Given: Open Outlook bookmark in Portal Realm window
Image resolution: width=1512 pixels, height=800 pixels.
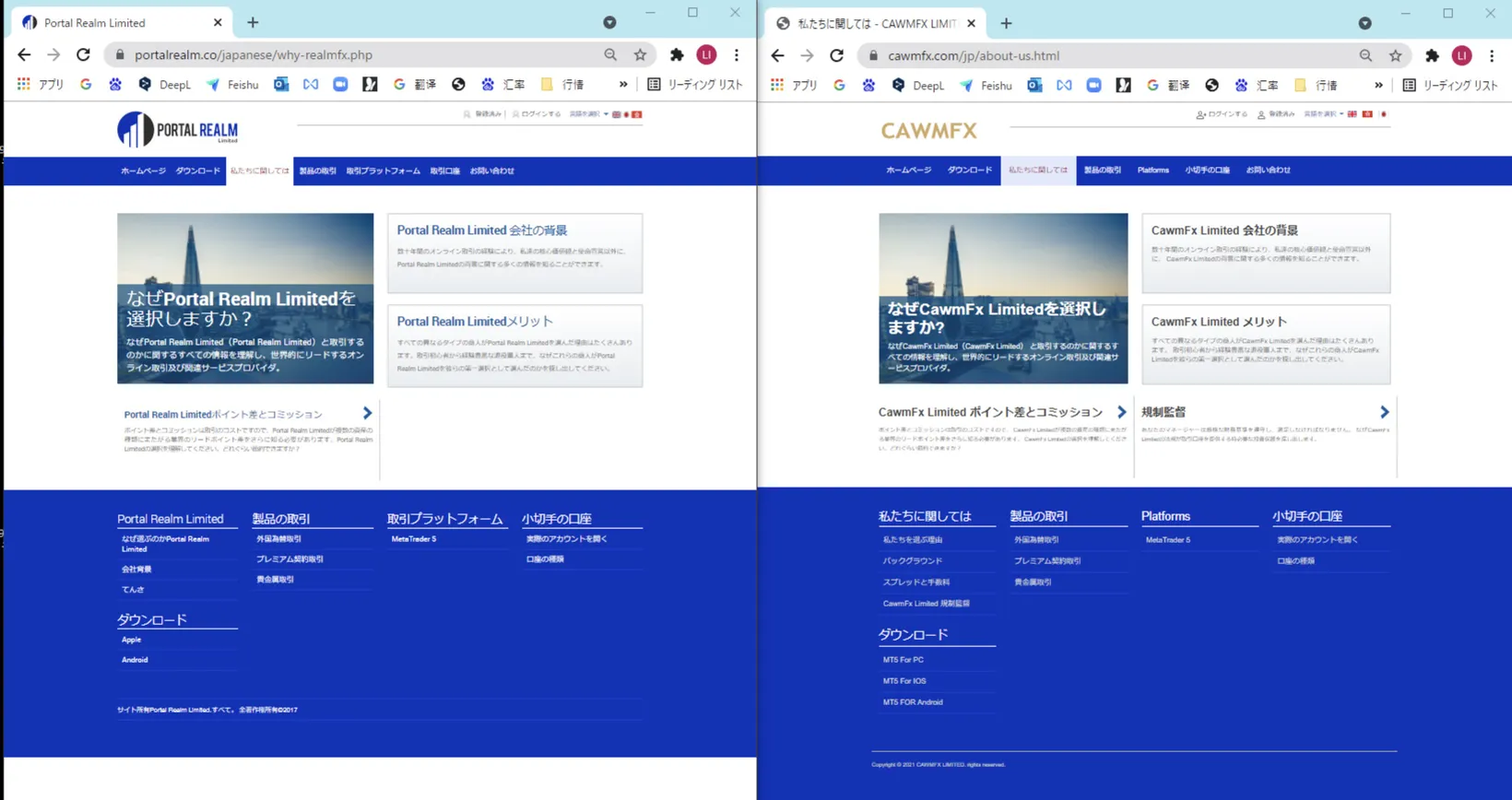Looking at the screenshot, I should pyautogui.click(x=281, y=85).
